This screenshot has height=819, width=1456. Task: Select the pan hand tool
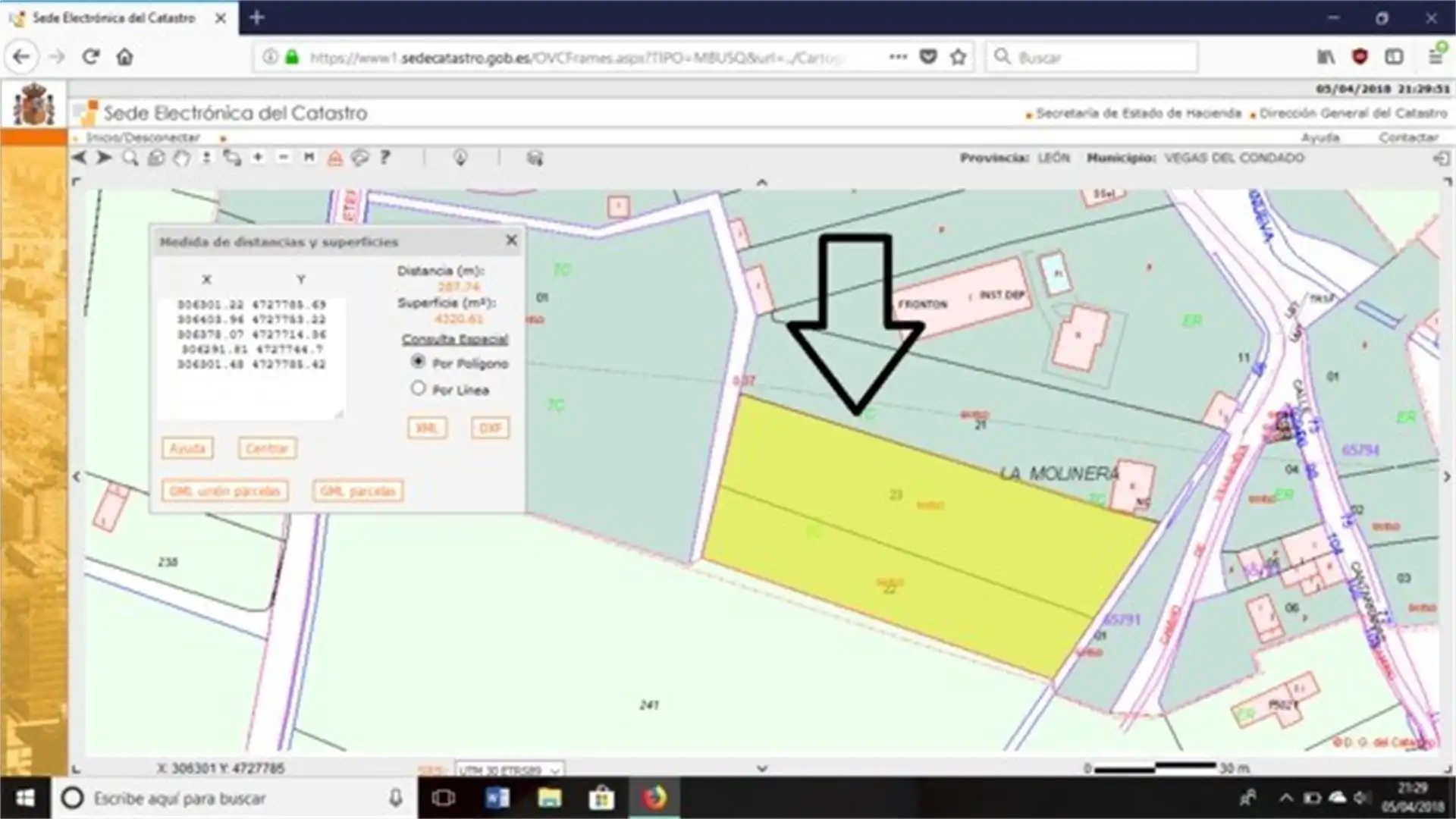click(181, 158)
